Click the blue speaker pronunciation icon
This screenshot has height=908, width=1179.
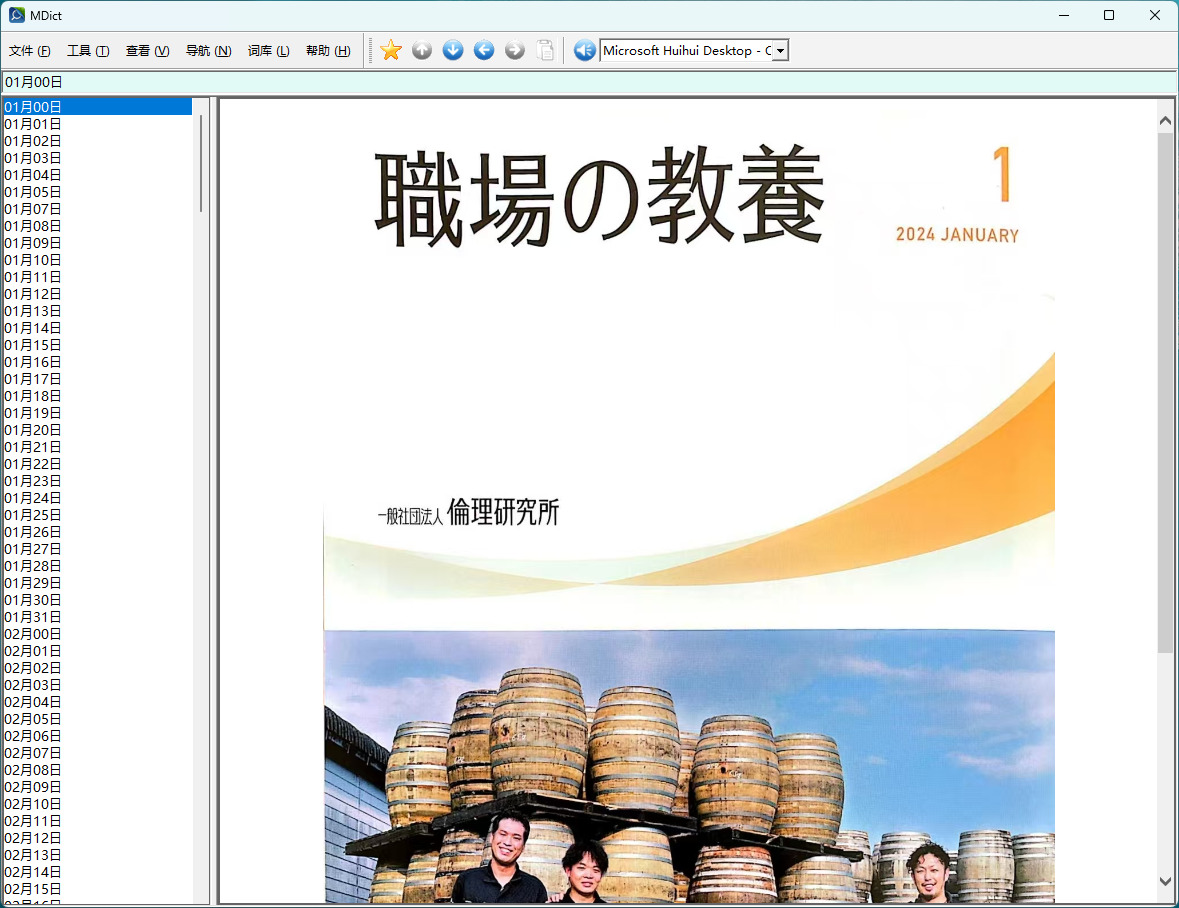tap(584, 50)
